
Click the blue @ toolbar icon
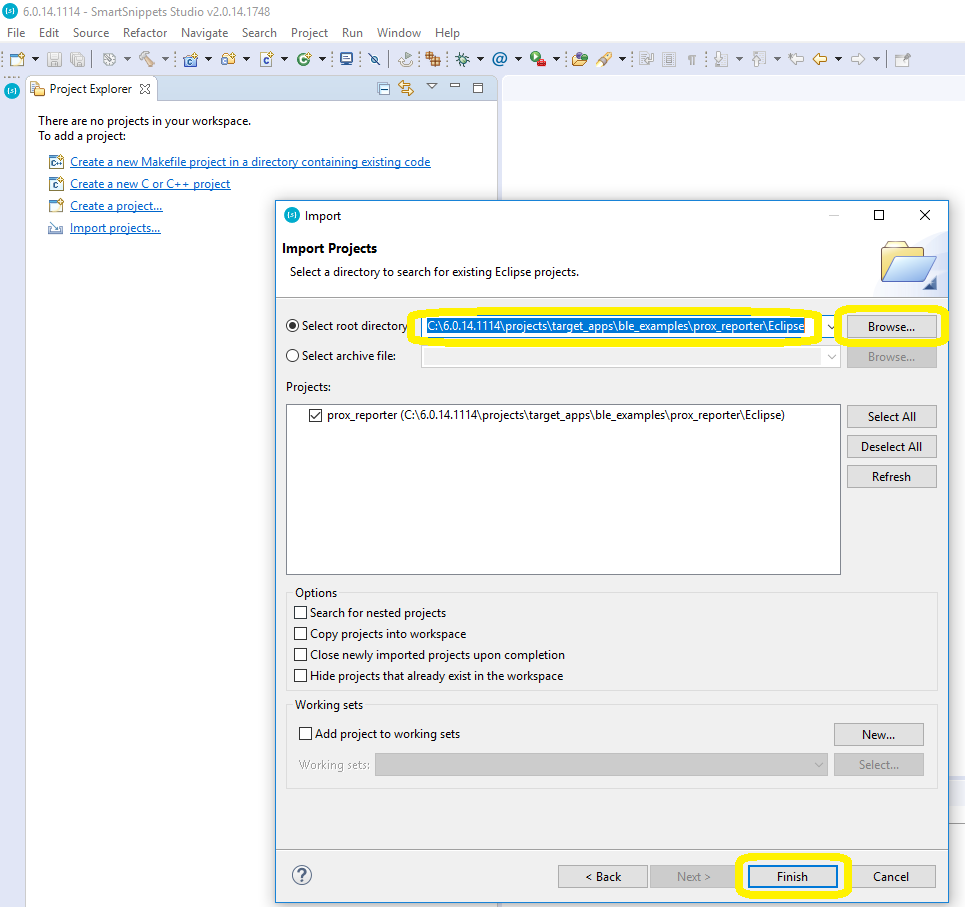(x=500, y=59)
